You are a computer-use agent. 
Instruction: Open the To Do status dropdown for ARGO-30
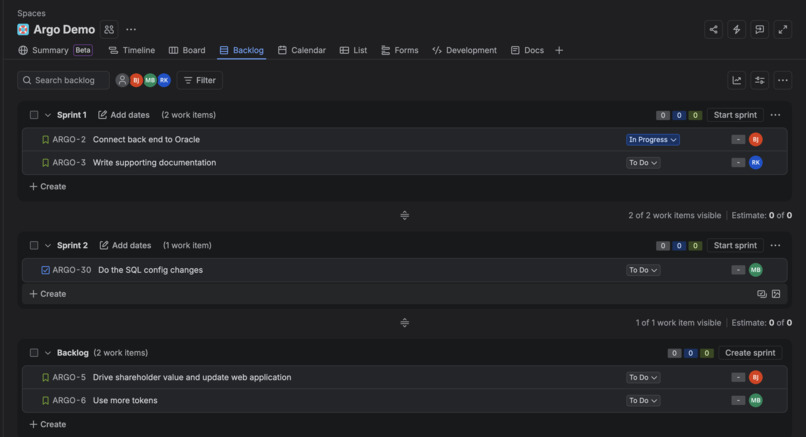pos(643,270)
